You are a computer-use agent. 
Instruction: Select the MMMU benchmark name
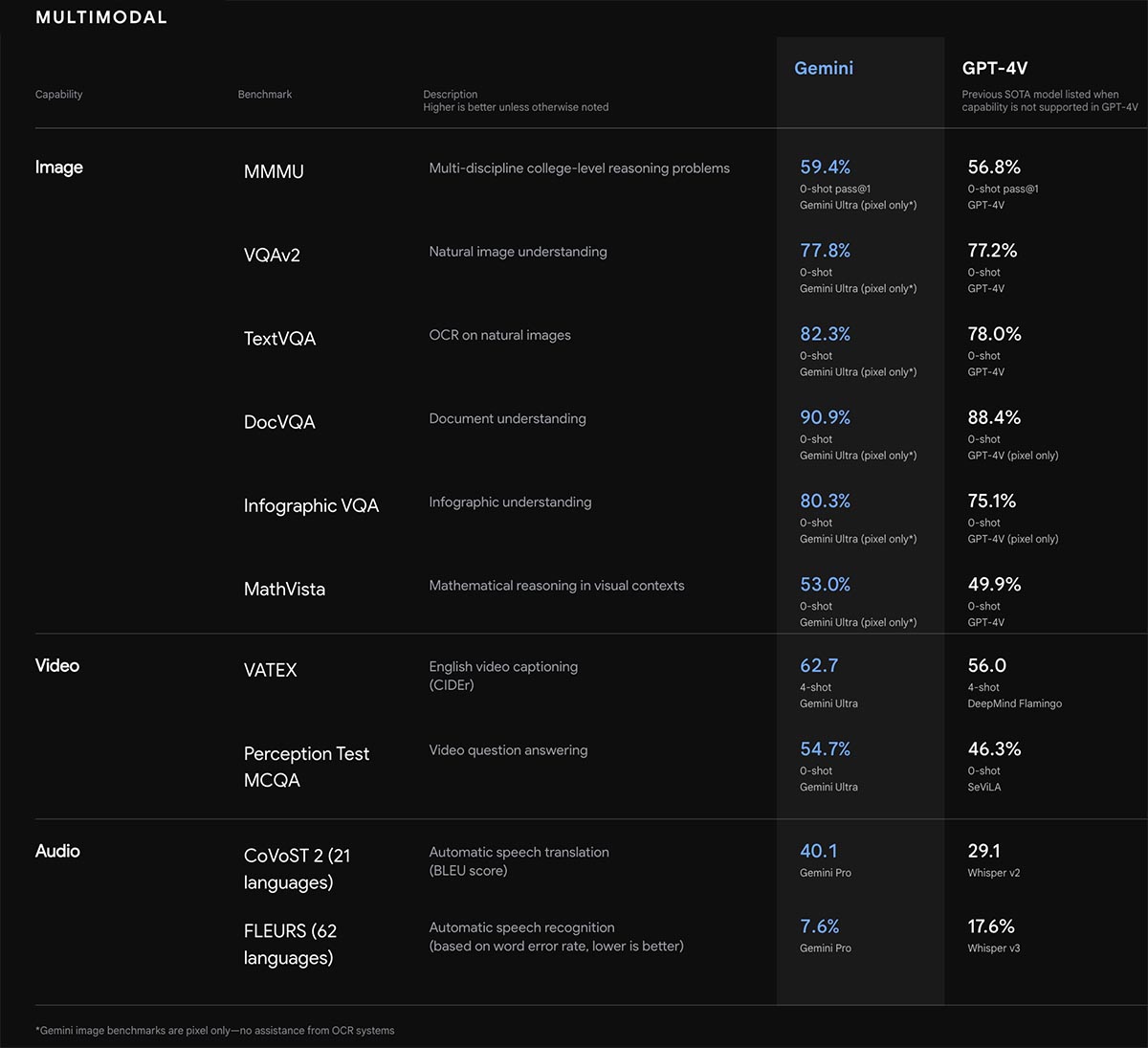[274, 171]
